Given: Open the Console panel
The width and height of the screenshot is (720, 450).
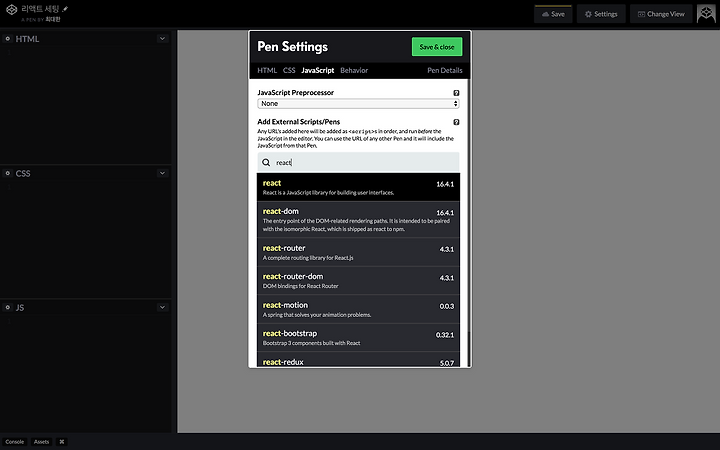Looking at the screenshot, I should (15, 442).
